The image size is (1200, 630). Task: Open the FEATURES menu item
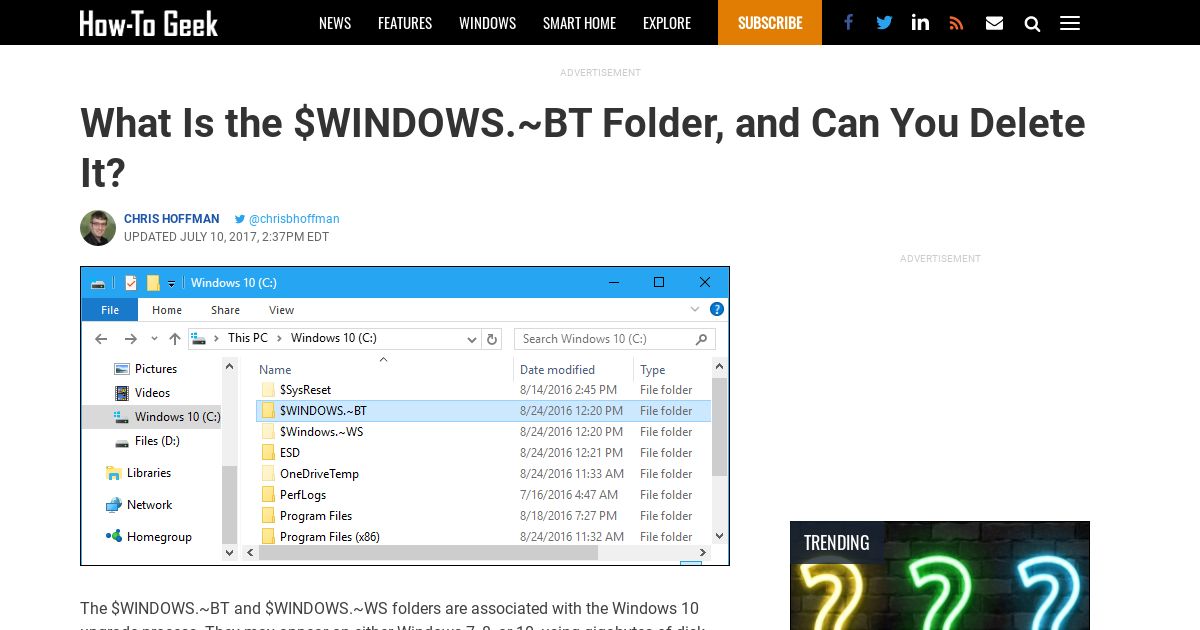point(405,23)
